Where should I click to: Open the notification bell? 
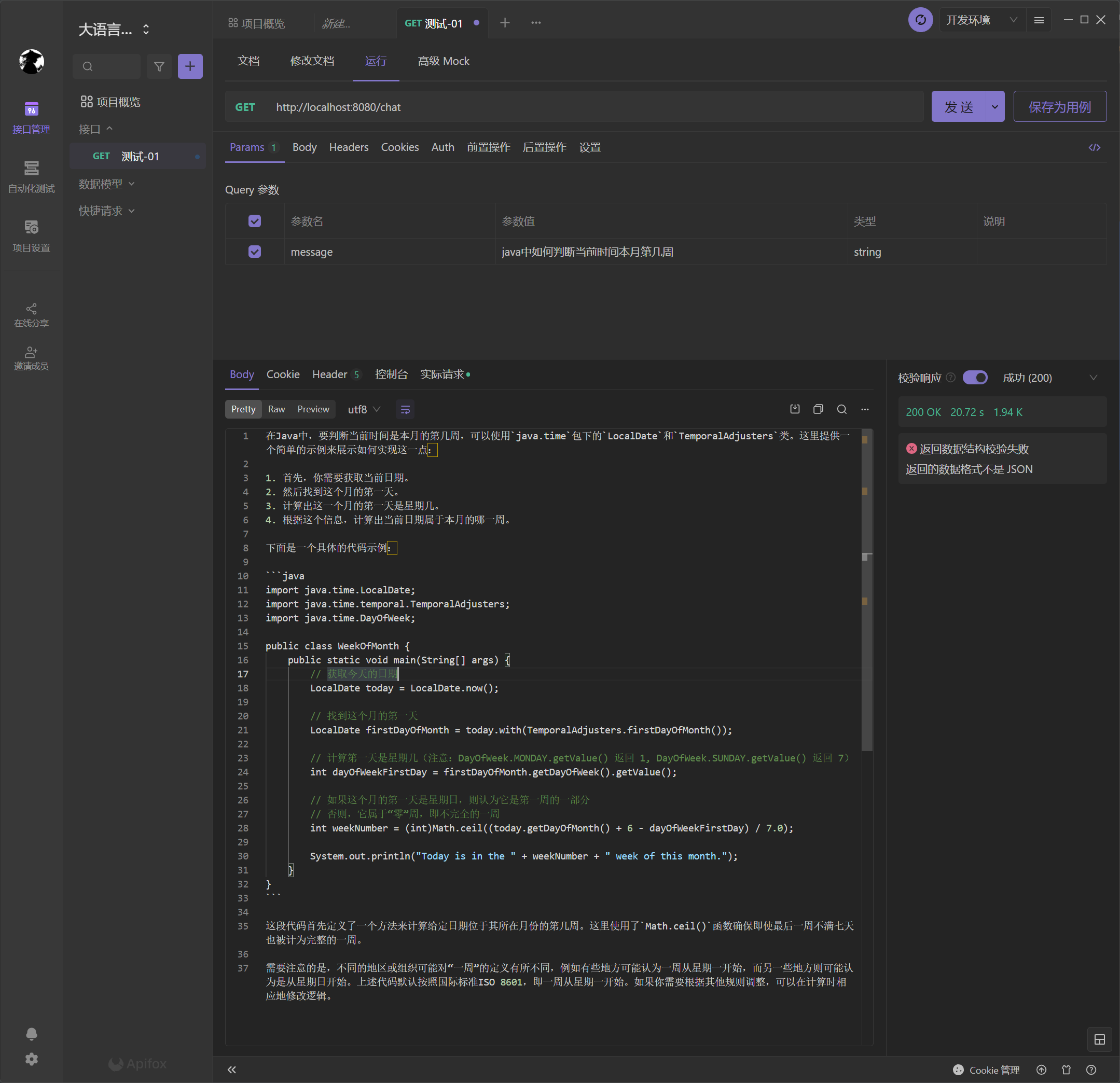(x=32, y=1034)
